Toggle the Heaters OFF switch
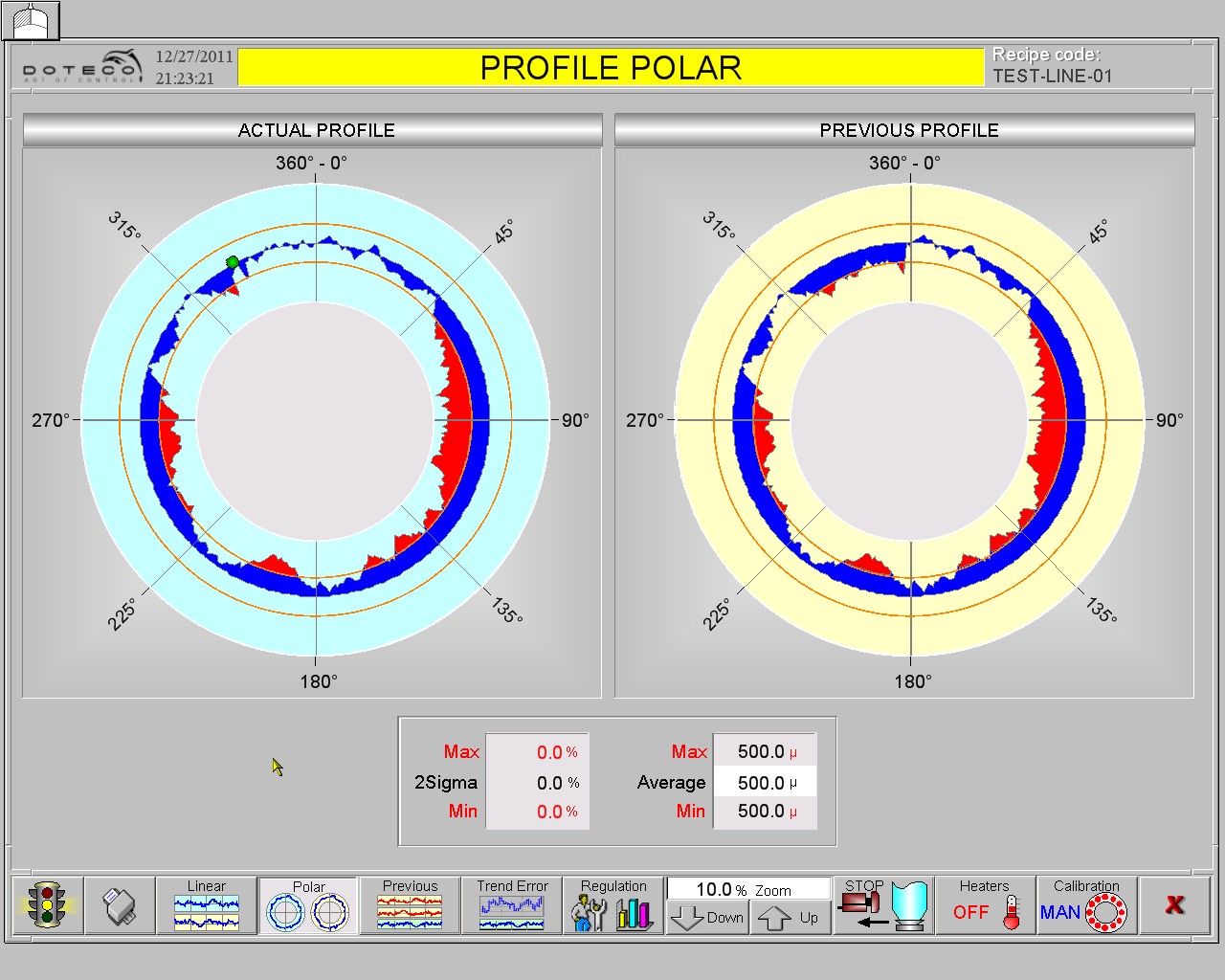Viewport: 1225px width, 980px height. [x=985, y=905]
